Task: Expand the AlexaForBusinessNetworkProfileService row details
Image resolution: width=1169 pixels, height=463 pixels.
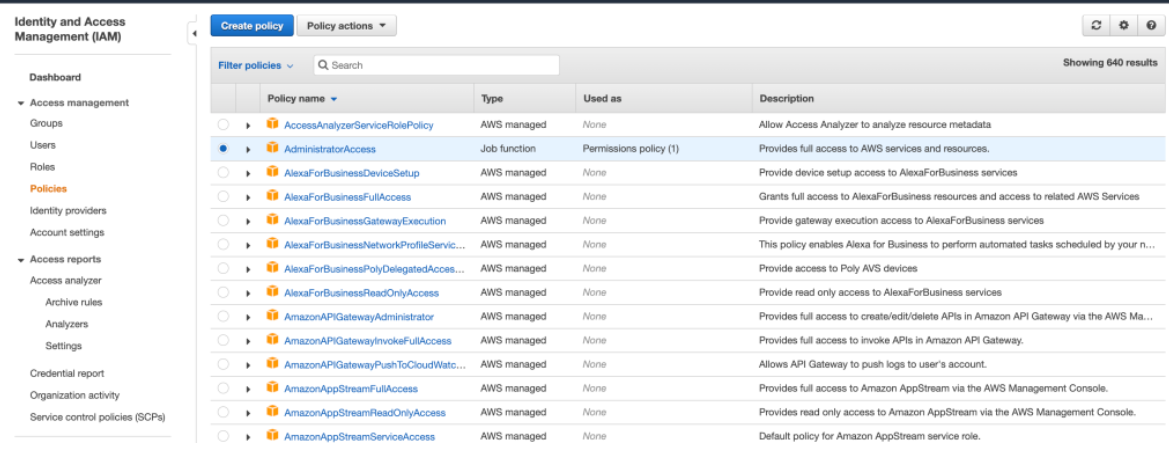Action: click(x=248, y=245)
